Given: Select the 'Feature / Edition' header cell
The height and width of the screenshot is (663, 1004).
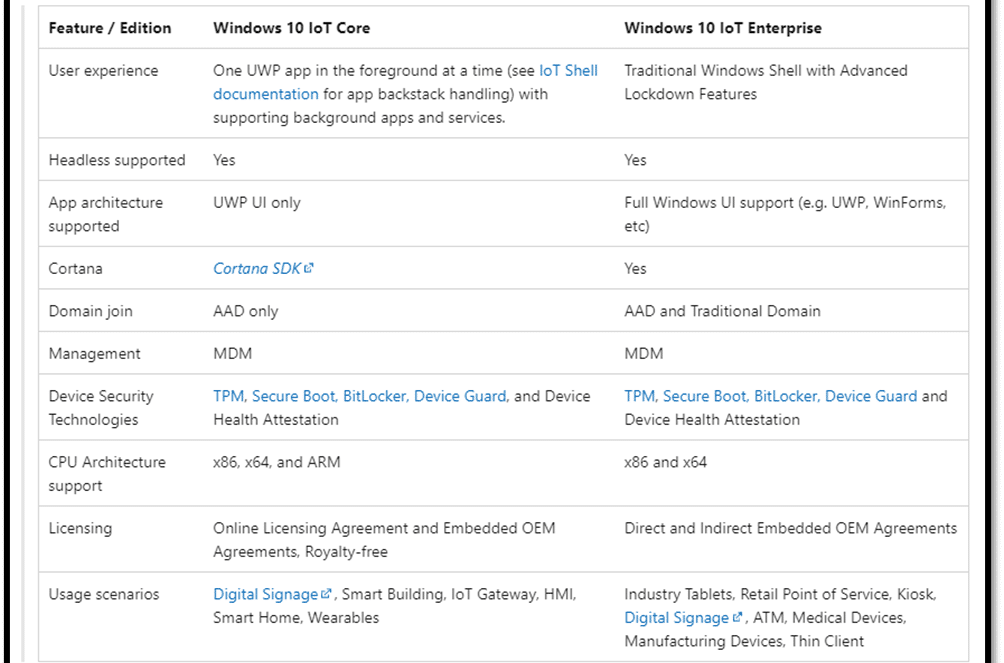Looking at the screenshot, I should (x=110, y=28).
